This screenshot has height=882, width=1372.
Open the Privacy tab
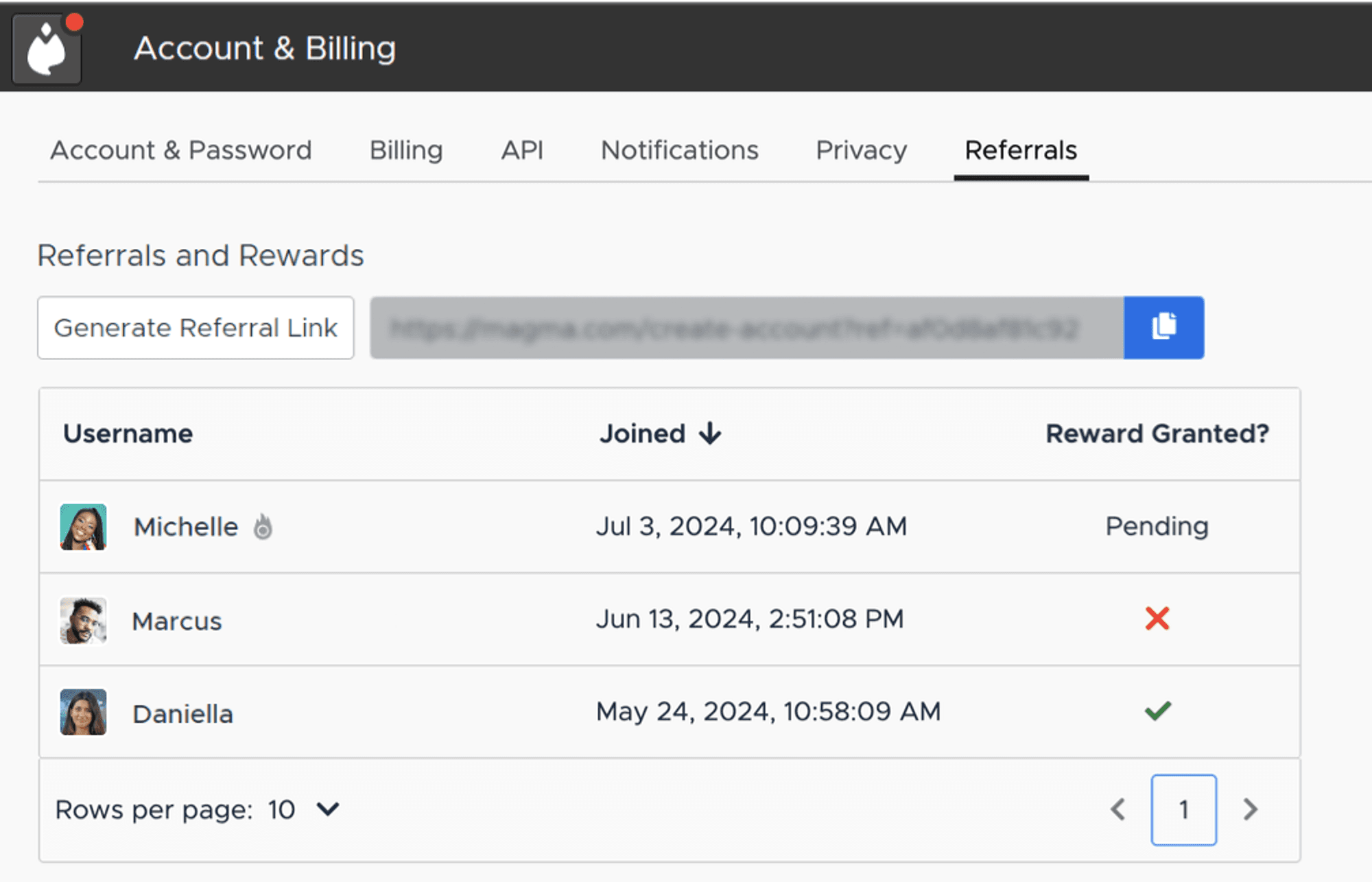pyautogui.click(x=861, y=150)
